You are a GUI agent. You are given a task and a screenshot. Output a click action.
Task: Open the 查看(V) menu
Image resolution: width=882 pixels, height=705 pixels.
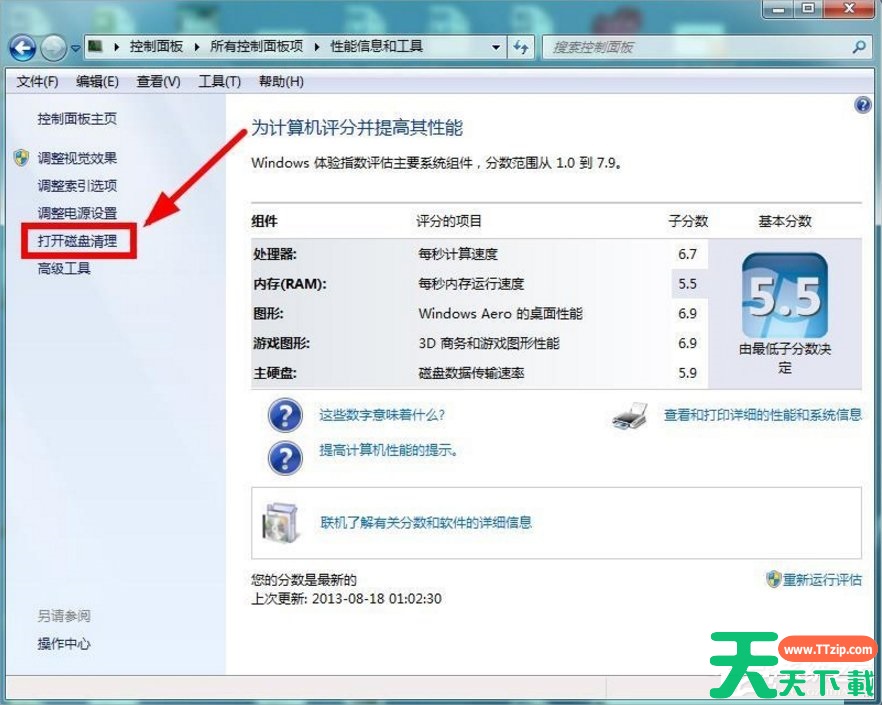coord(158,82)
